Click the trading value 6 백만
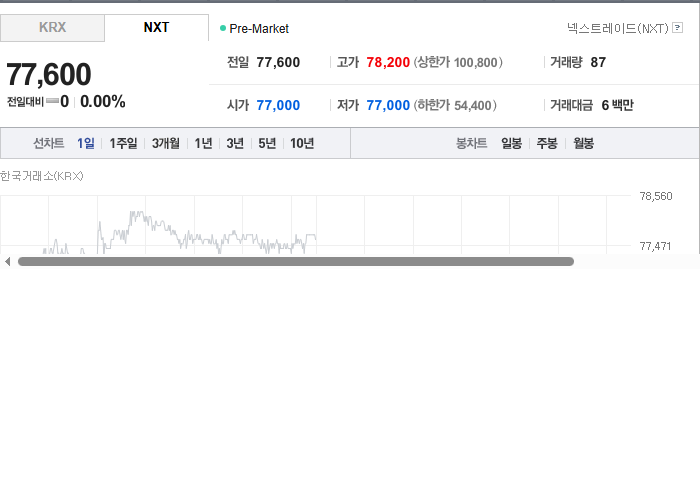Screen dimensions: 700x490 click(x=617, y=105)
